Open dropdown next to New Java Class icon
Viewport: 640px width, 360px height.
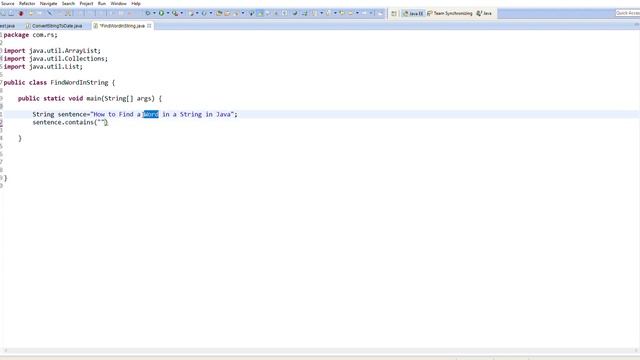click(211, 13)
